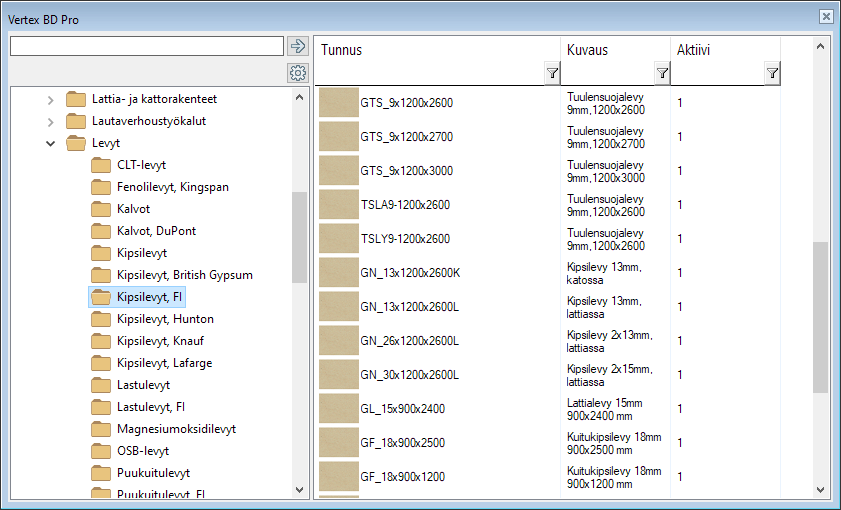Open the Tunnus column filter
Viewport: 841px width, 510px height.
pyautogui.click(x=551, y=73)
